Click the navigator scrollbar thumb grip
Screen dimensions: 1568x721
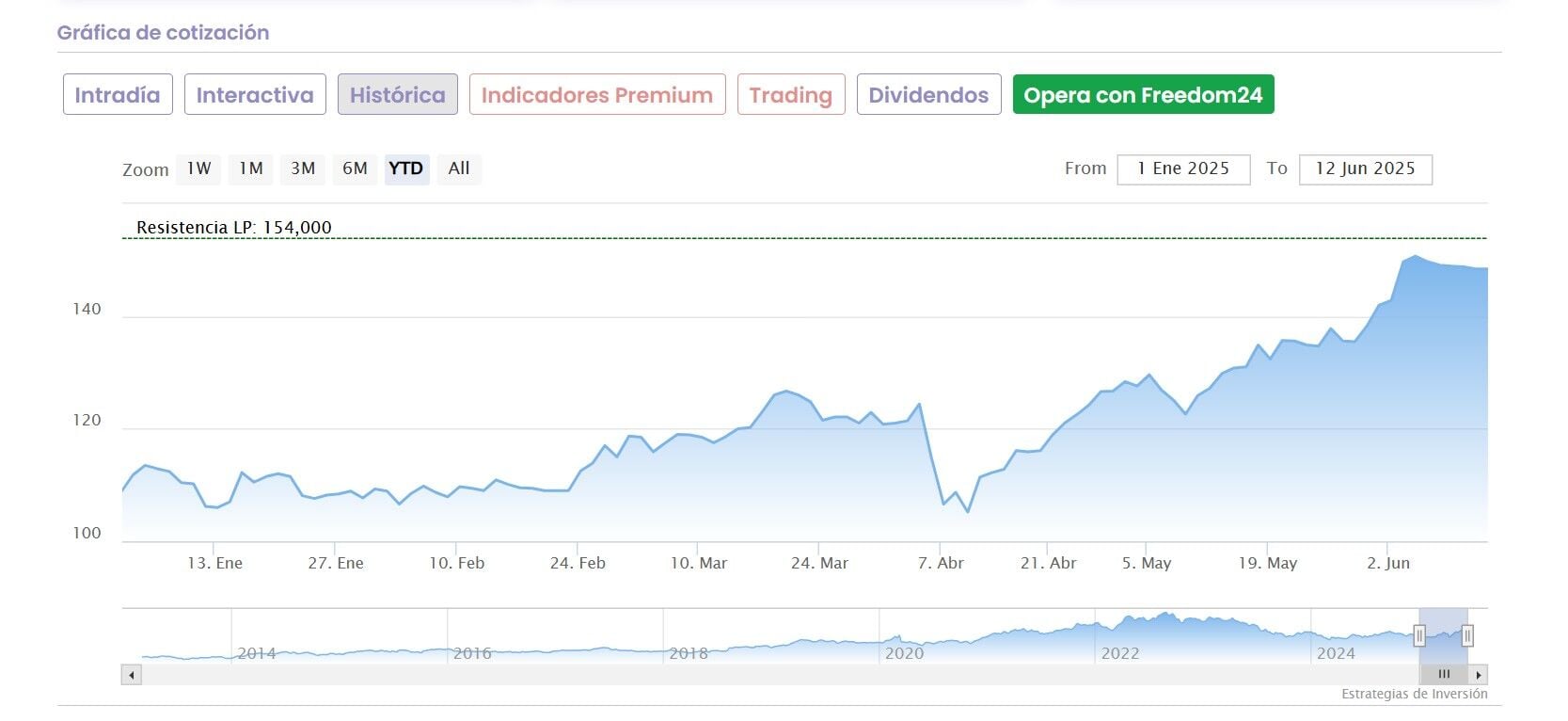(1444, 675)
